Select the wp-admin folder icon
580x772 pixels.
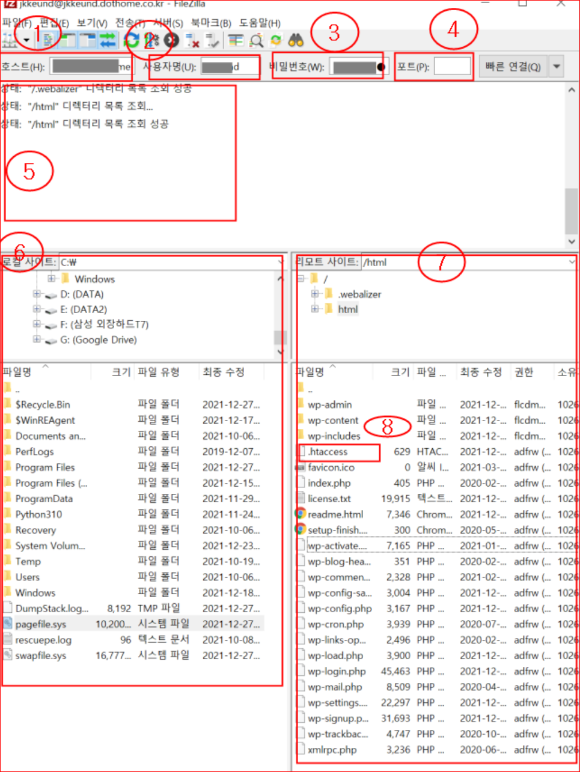click(x=301, y=404)
